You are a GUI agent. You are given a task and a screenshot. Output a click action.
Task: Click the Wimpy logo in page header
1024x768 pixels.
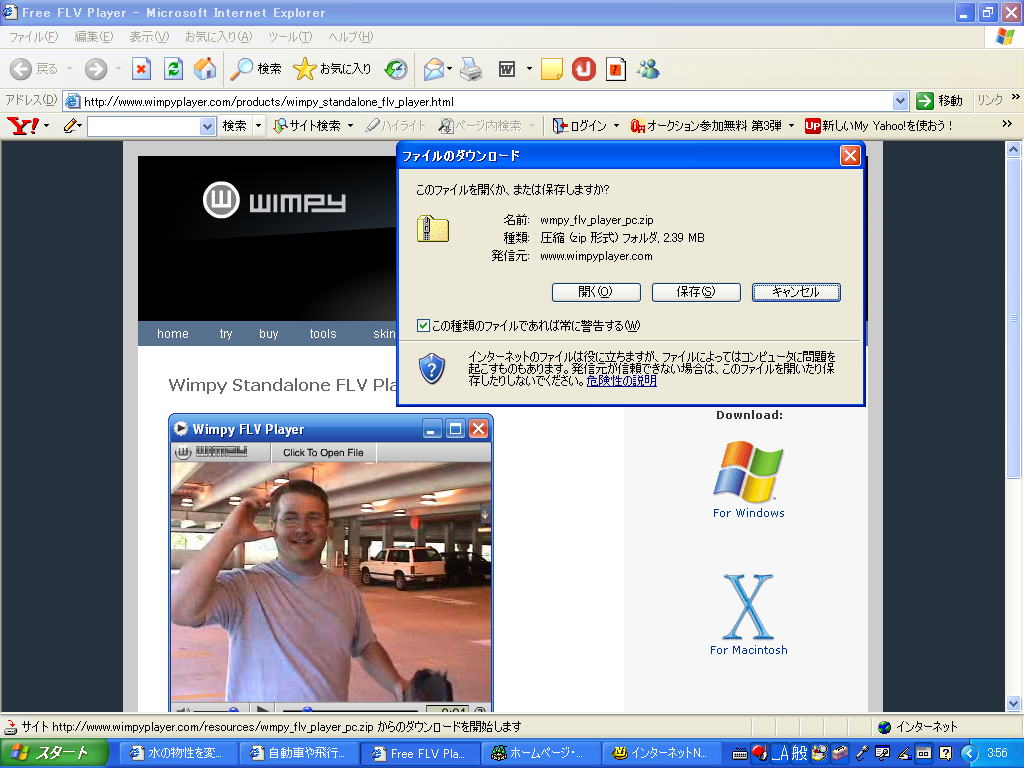point(274,200)
